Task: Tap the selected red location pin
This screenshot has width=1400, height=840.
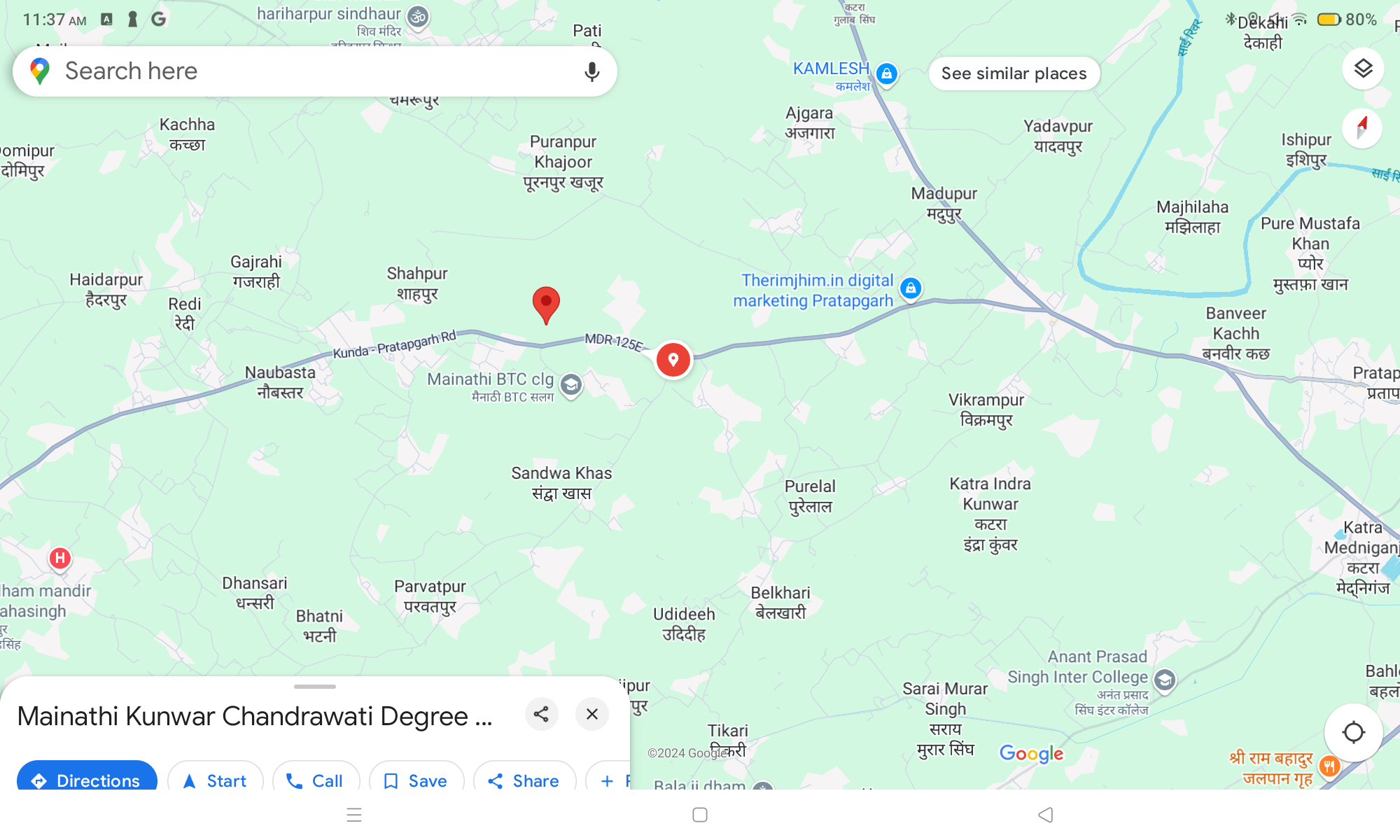Action: pyautogui.click(x=546, y=305)
